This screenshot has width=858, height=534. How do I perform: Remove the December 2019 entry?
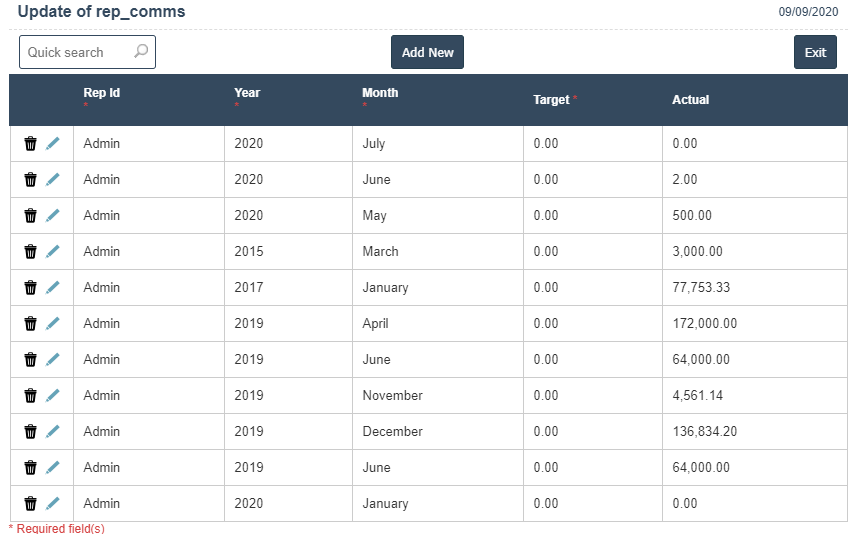click(x=31, y=432)
